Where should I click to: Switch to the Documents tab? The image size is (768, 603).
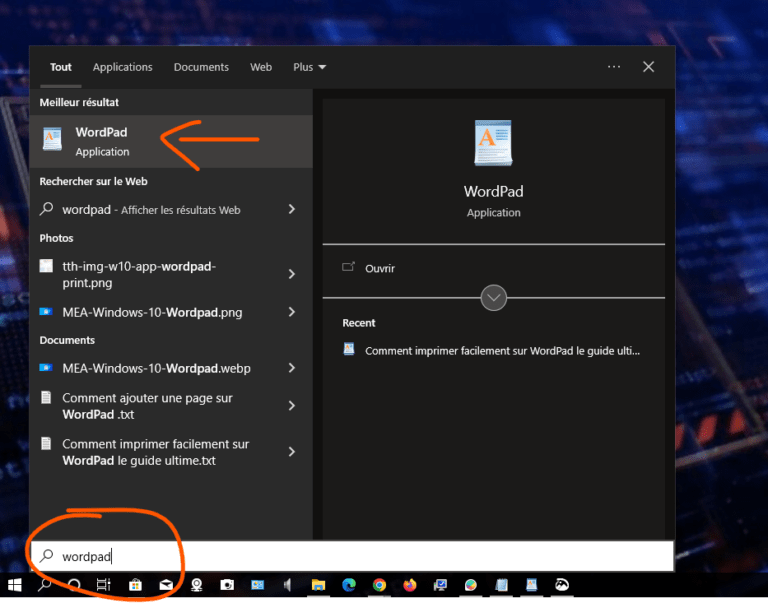pos(201,67)
